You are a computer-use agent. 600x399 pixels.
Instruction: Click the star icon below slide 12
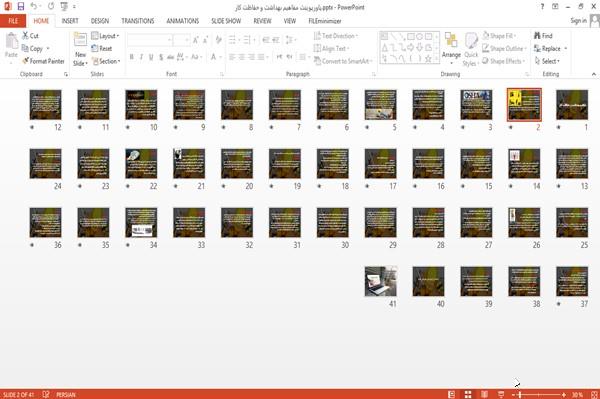[x=32, y=127]
